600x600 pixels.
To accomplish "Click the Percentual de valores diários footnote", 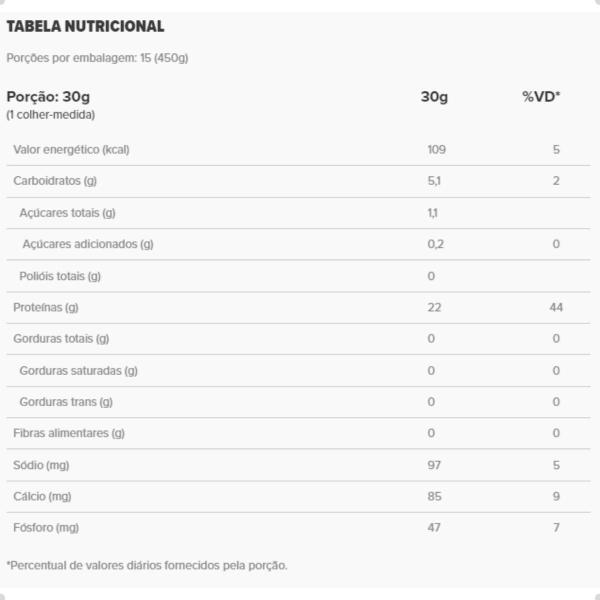I will (147, 566).
